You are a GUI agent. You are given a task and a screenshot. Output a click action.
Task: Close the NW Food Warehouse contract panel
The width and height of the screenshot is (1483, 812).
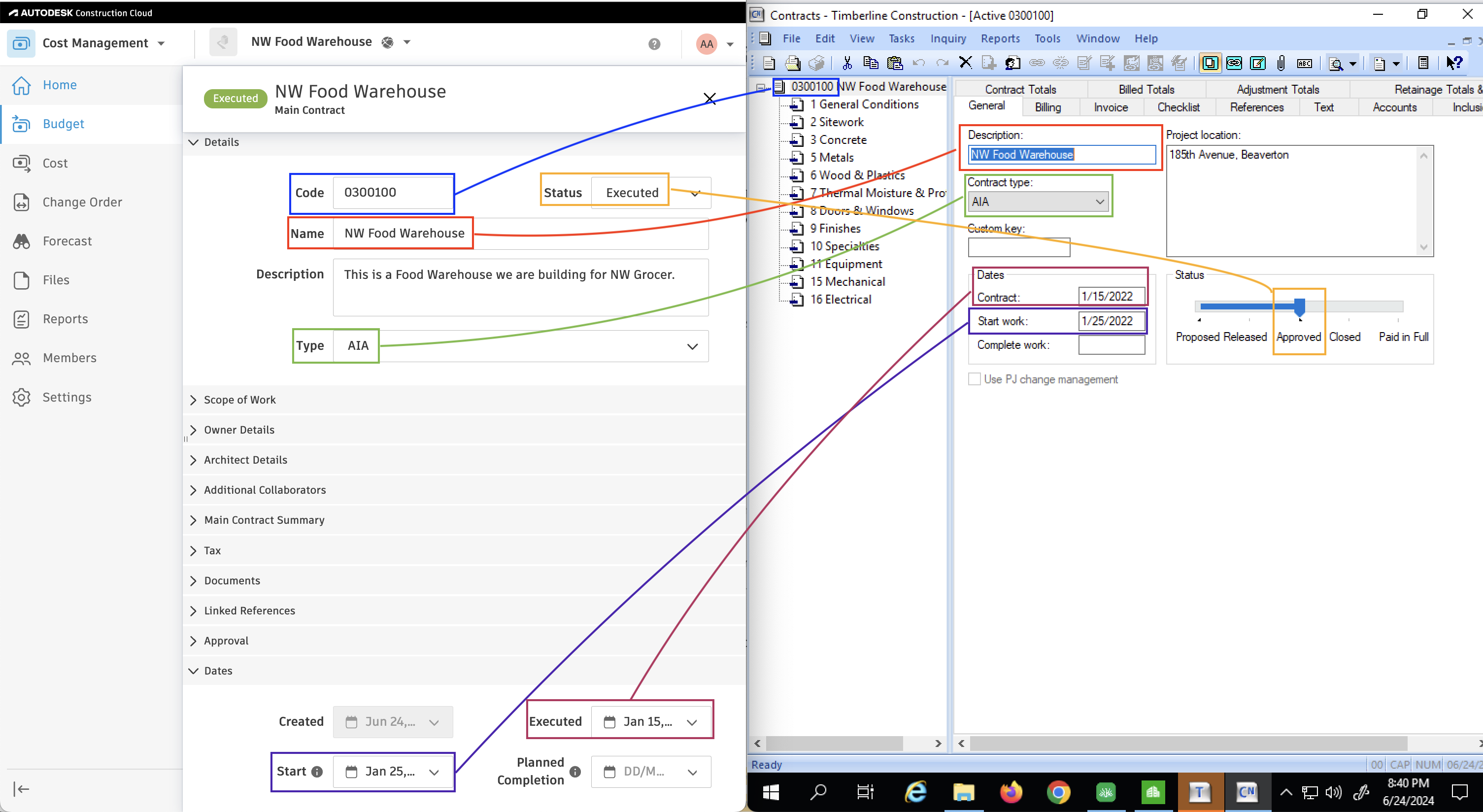click(710, 99)
